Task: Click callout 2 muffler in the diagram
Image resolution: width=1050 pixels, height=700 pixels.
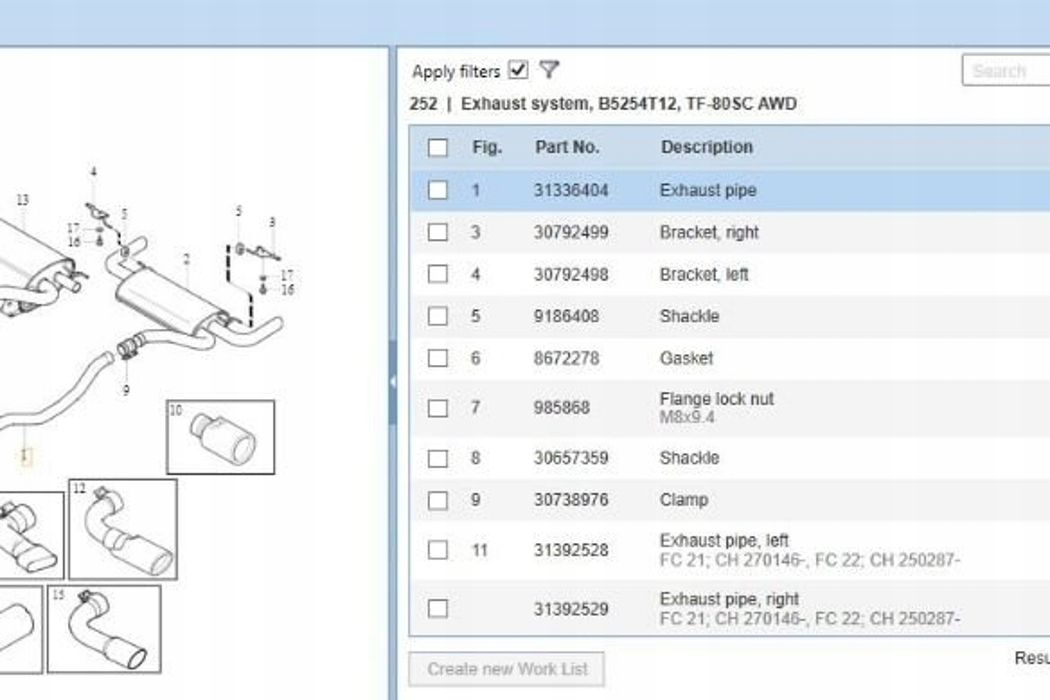Action: click(186, 259)
